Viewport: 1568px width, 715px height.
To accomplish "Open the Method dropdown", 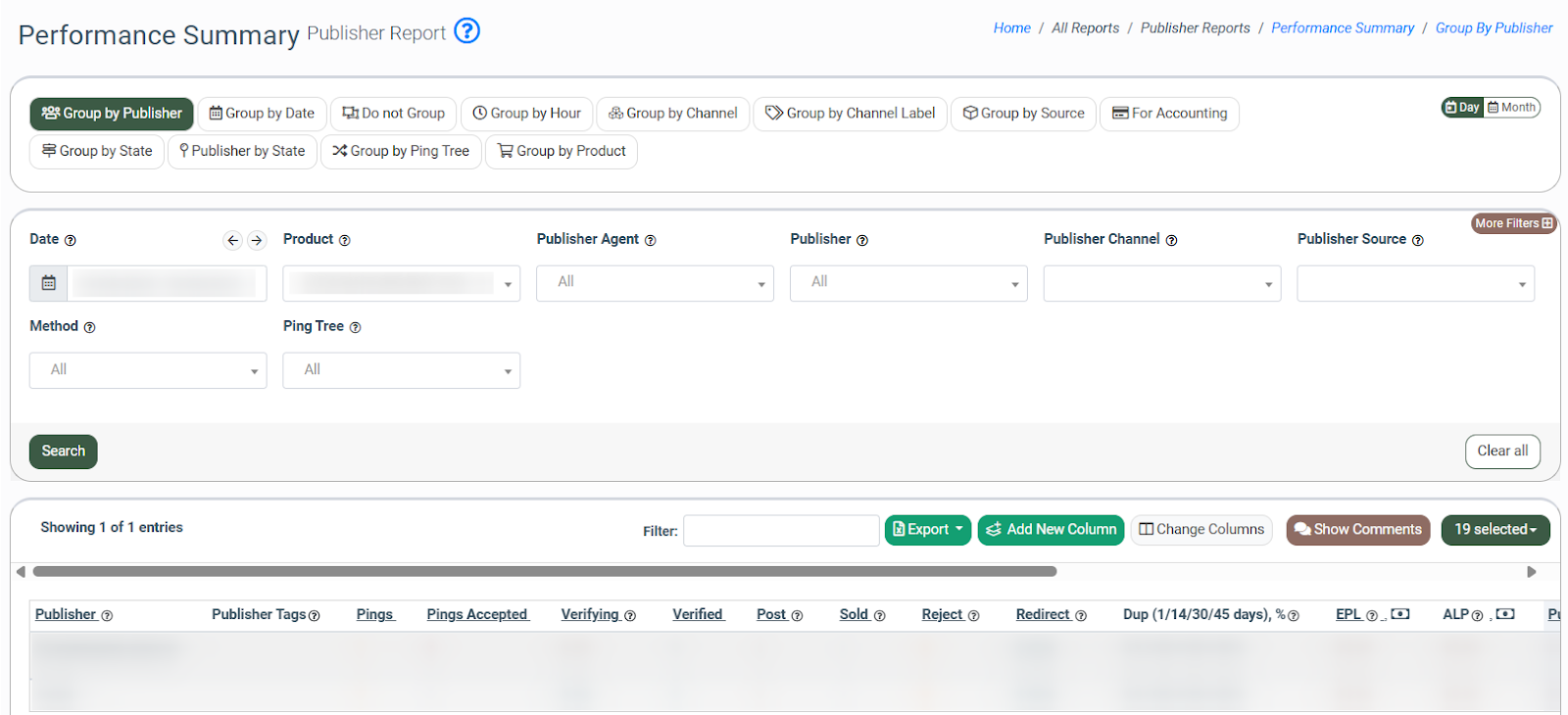I will click(x=148, y=370).
